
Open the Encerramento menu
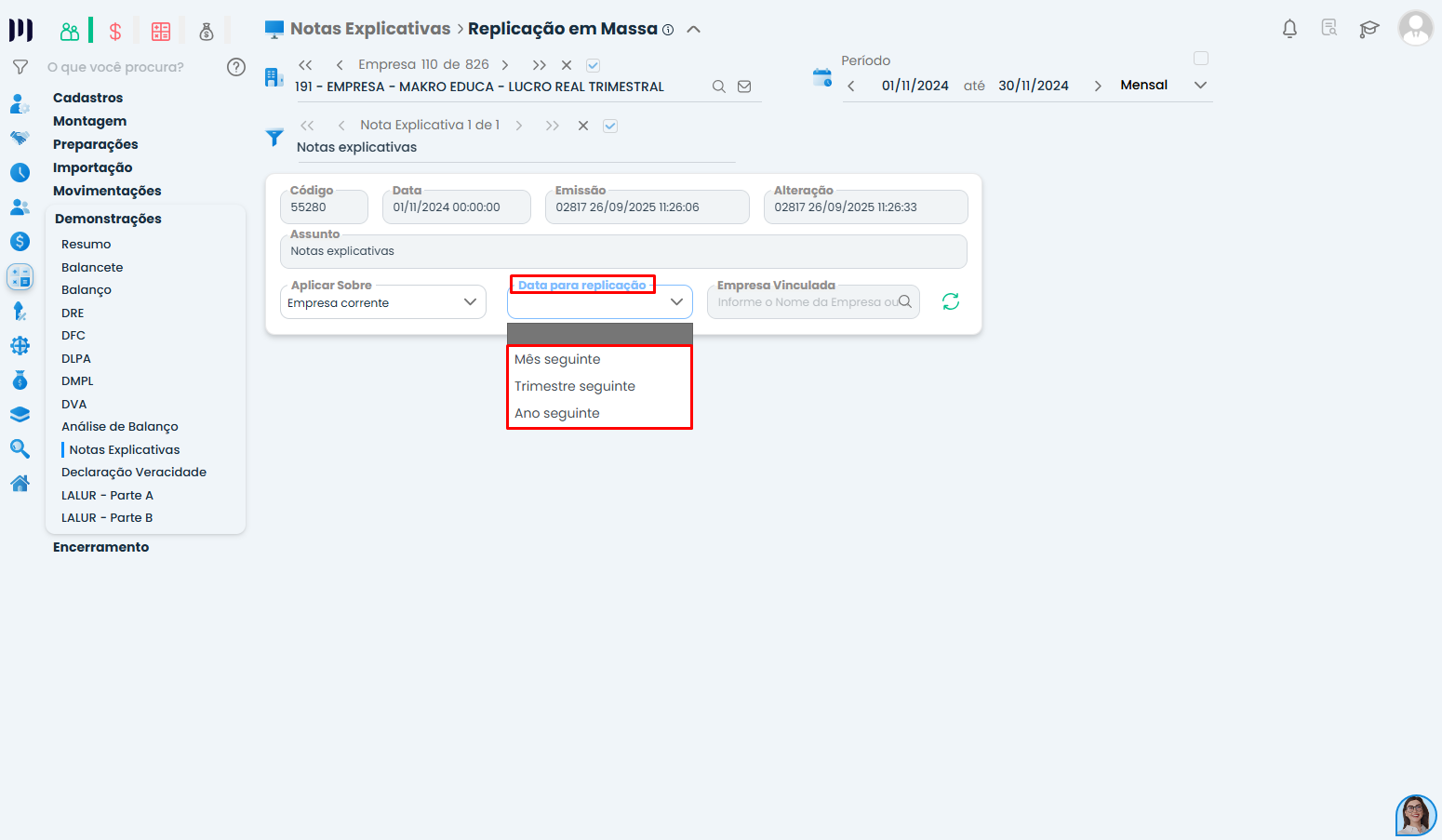tap(100, 547)
